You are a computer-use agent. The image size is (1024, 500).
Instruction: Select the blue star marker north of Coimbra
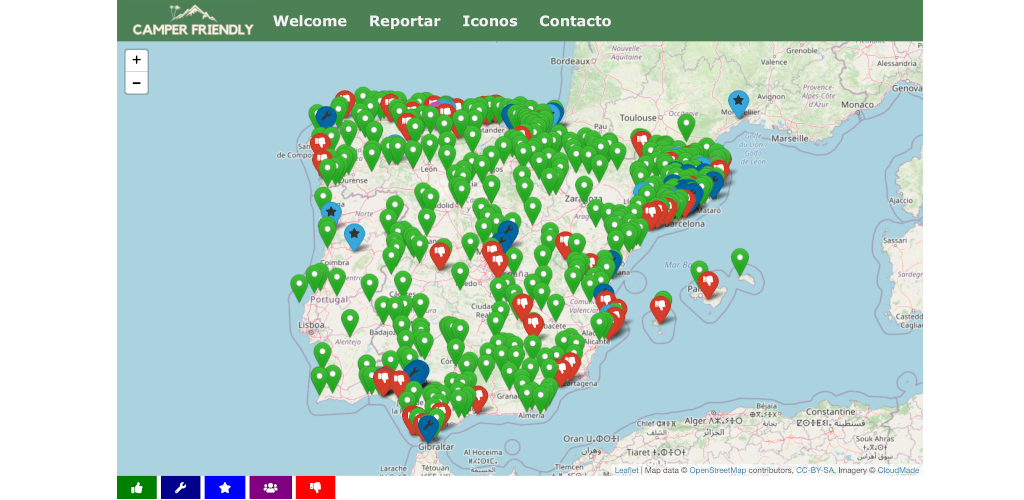point(354,236)
